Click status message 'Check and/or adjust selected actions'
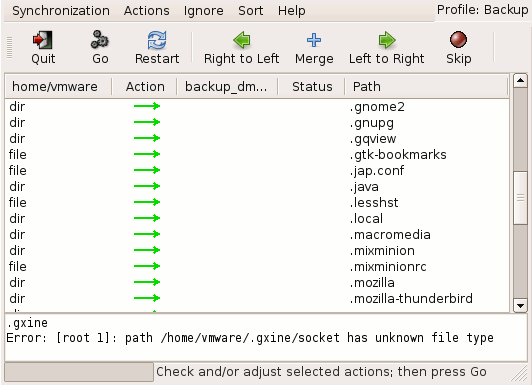 tap(321, 372)
